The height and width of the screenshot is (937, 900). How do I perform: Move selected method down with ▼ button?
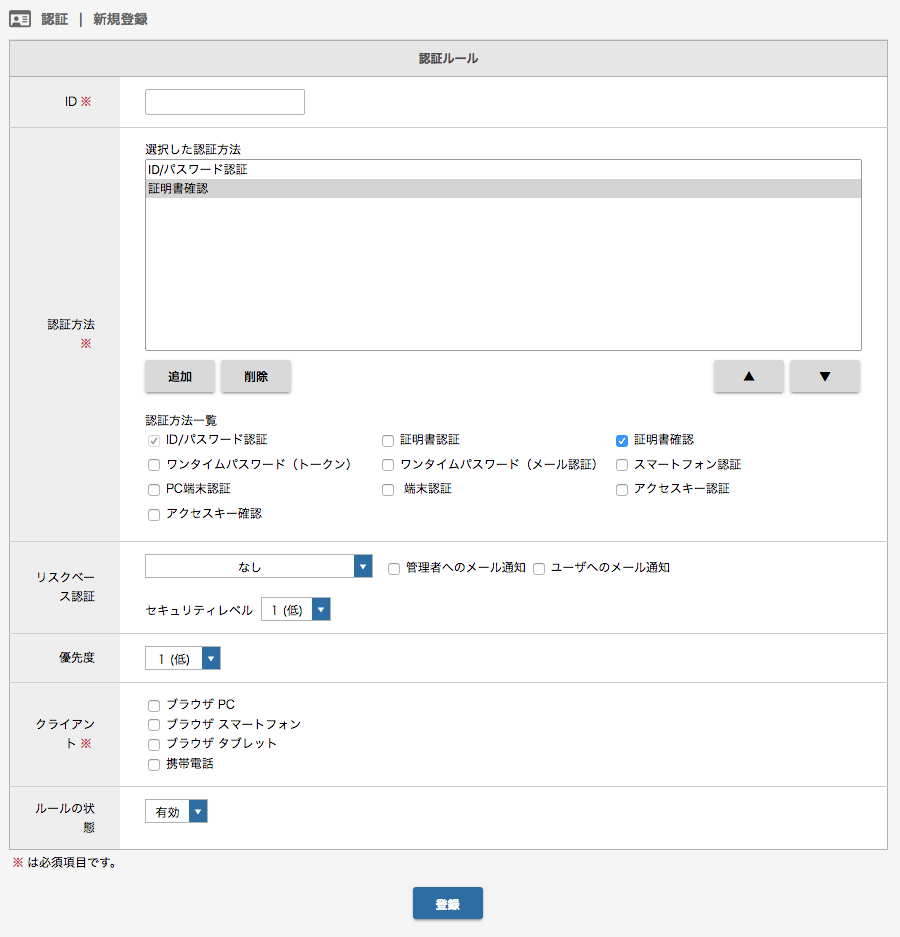[x=825, y=376]
